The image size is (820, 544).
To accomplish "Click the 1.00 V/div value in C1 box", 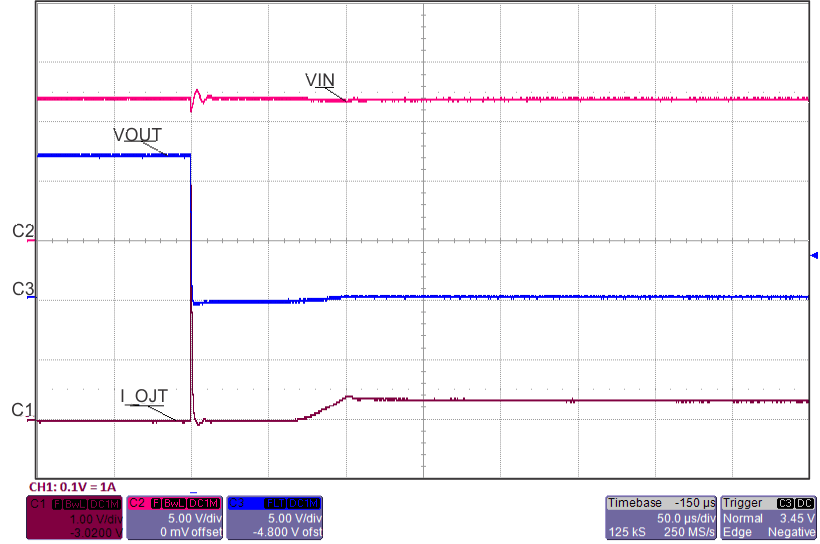I will pos(96,519).
